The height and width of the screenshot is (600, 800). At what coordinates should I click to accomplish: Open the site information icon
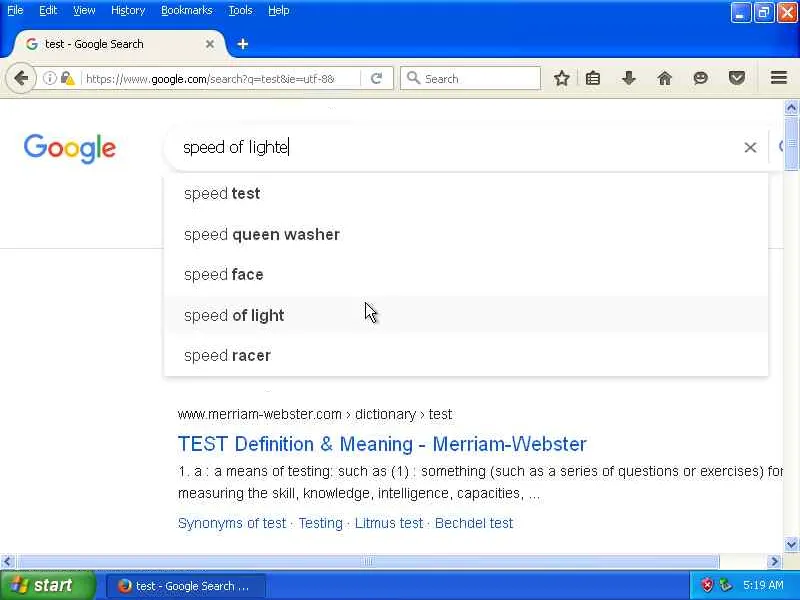pyautogui.click(x=49, y=78)
